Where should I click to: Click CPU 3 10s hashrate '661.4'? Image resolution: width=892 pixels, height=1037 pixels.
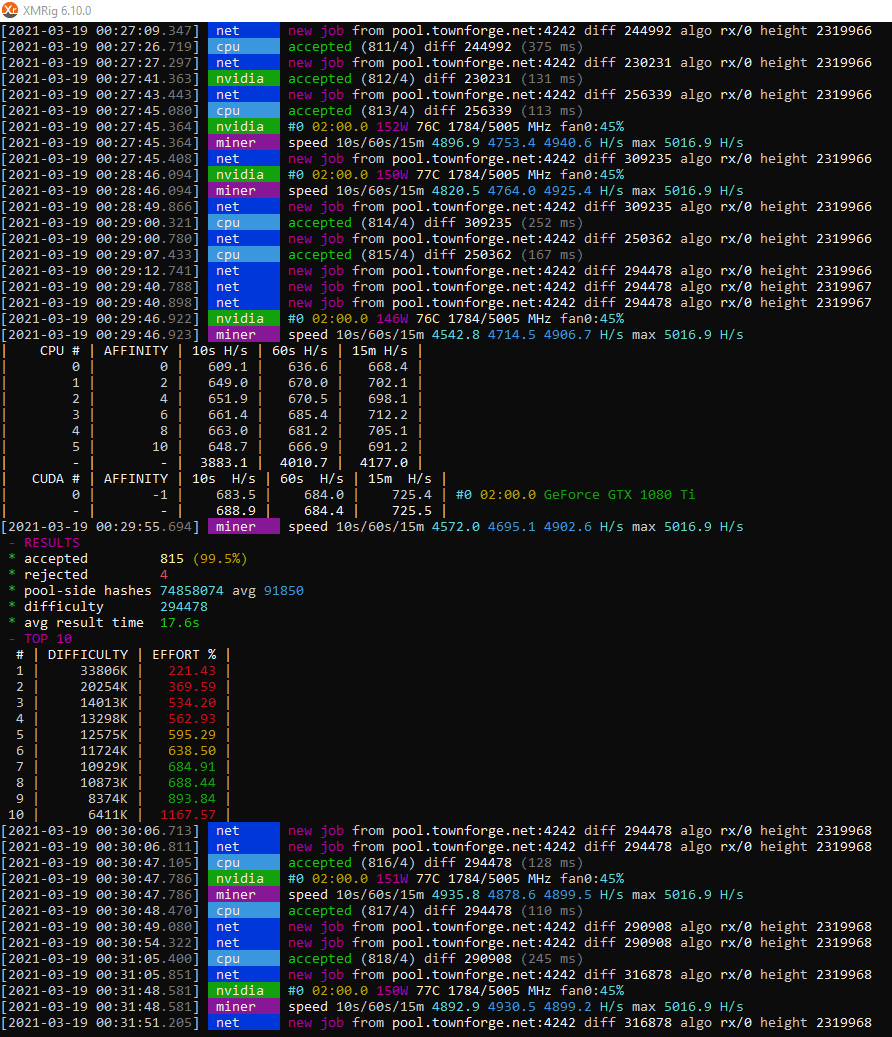(x=227, y=415)
